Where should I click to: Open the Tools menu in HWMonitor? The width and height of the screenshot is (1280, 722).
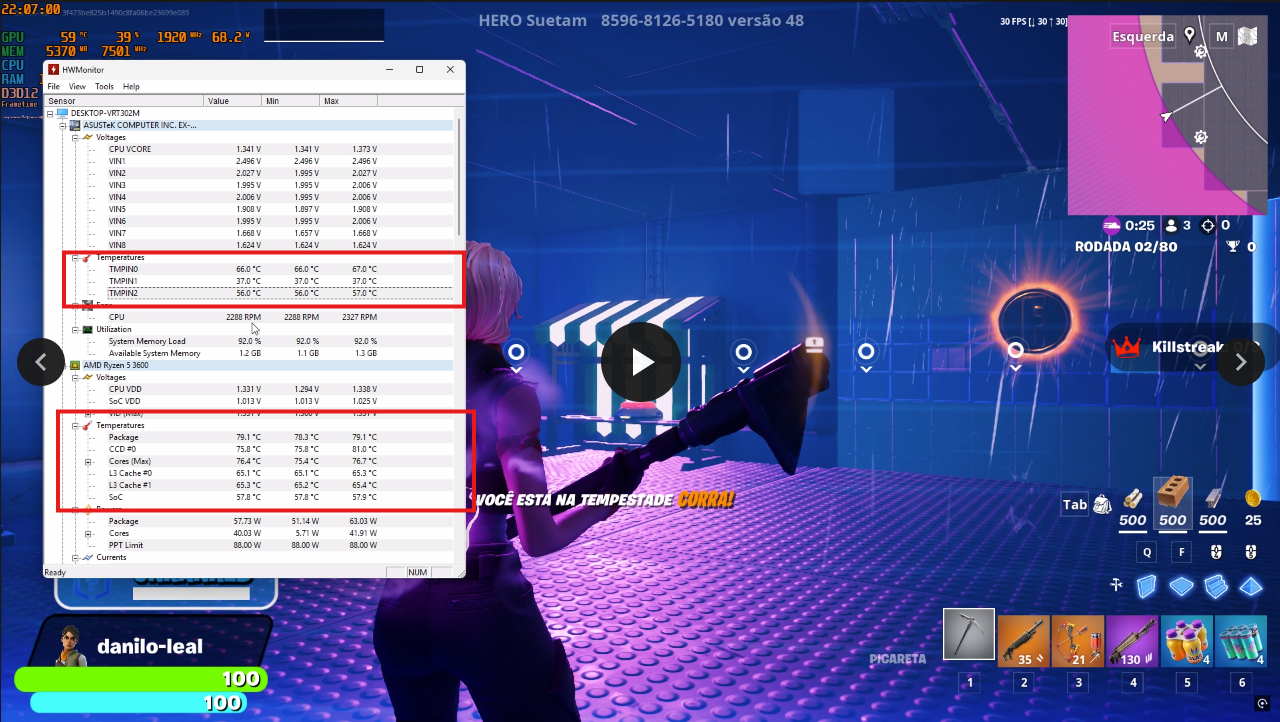click(x=104, y=87)
